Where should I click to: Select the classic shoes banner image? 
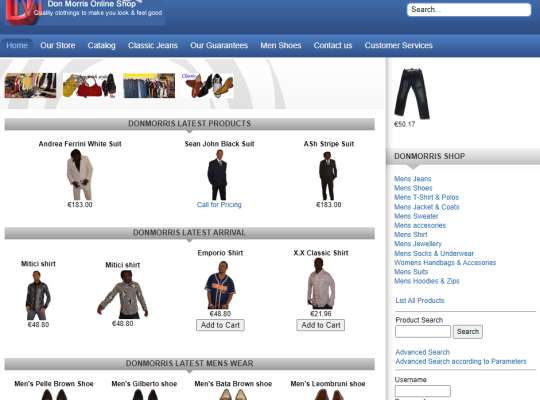208,85
